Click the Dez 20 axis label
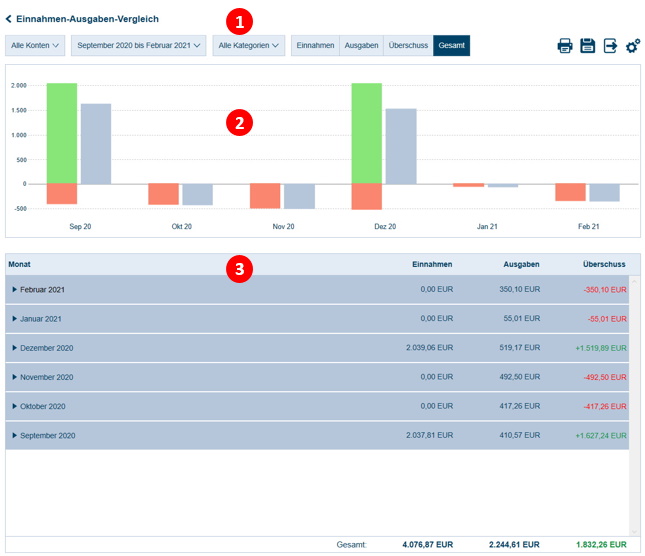 [x=385, y=227]
